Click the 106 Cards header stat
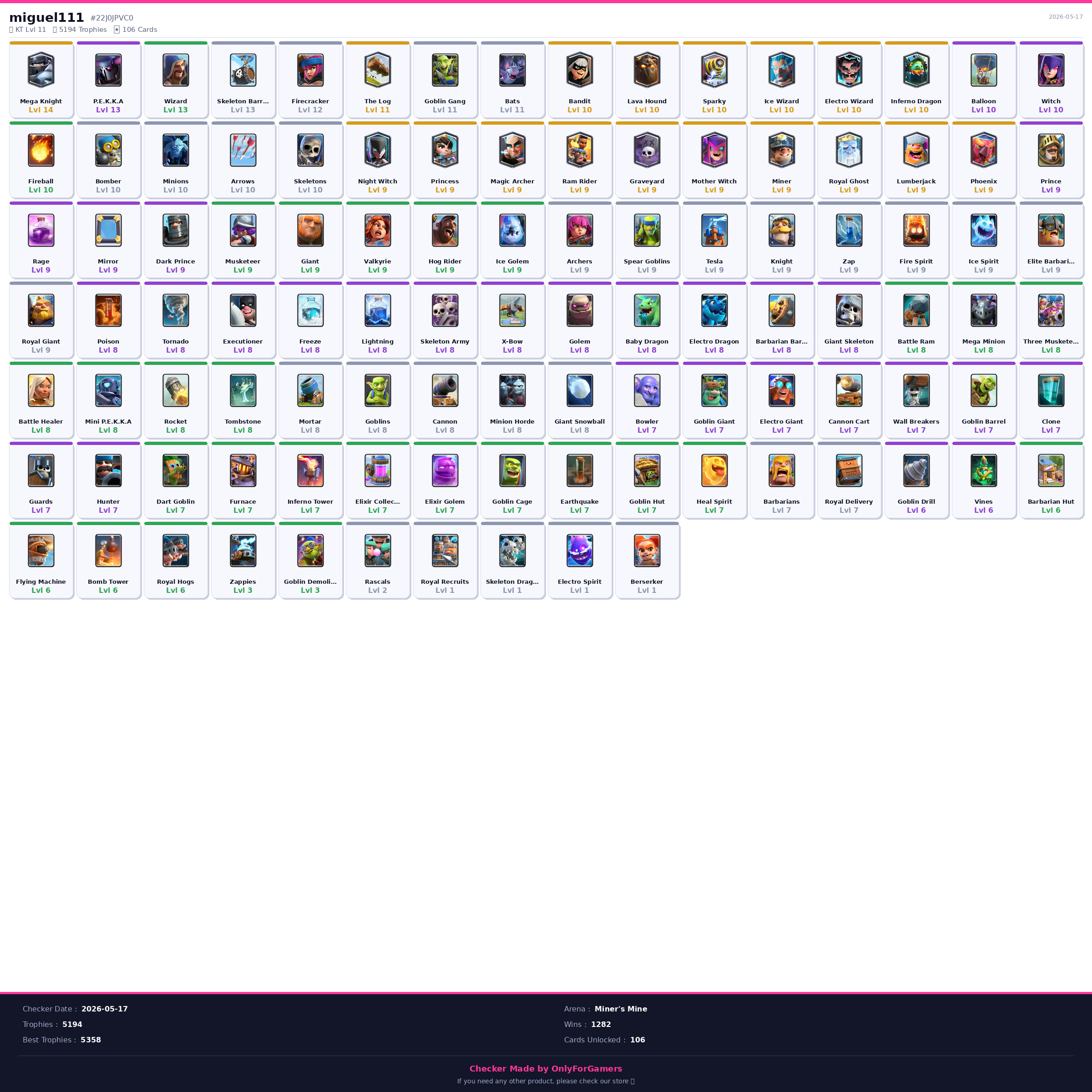This screenshot has width=1092, height=1092. 136,30
